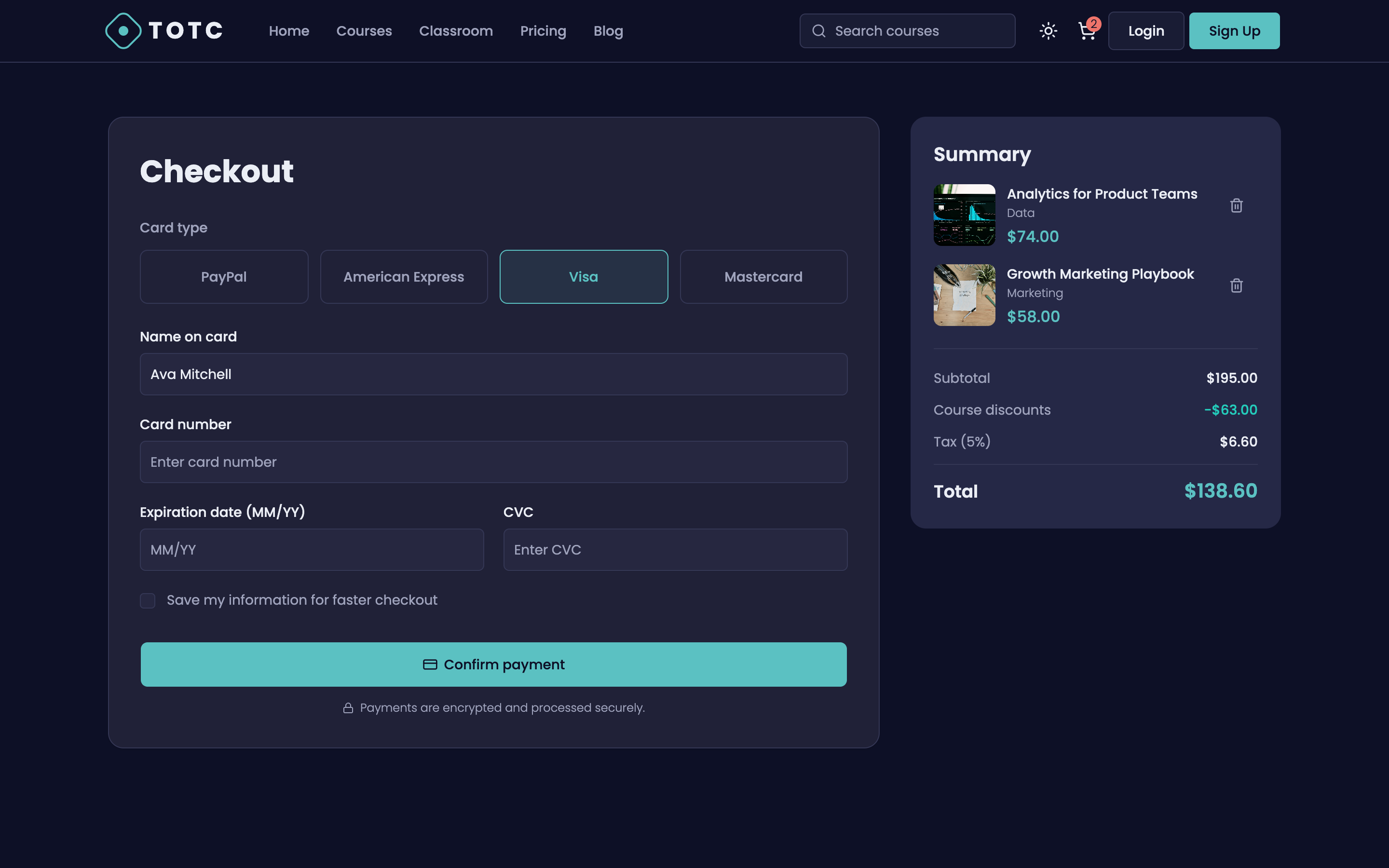
Task: Select PayPal as card type
Action: (224, 277)
